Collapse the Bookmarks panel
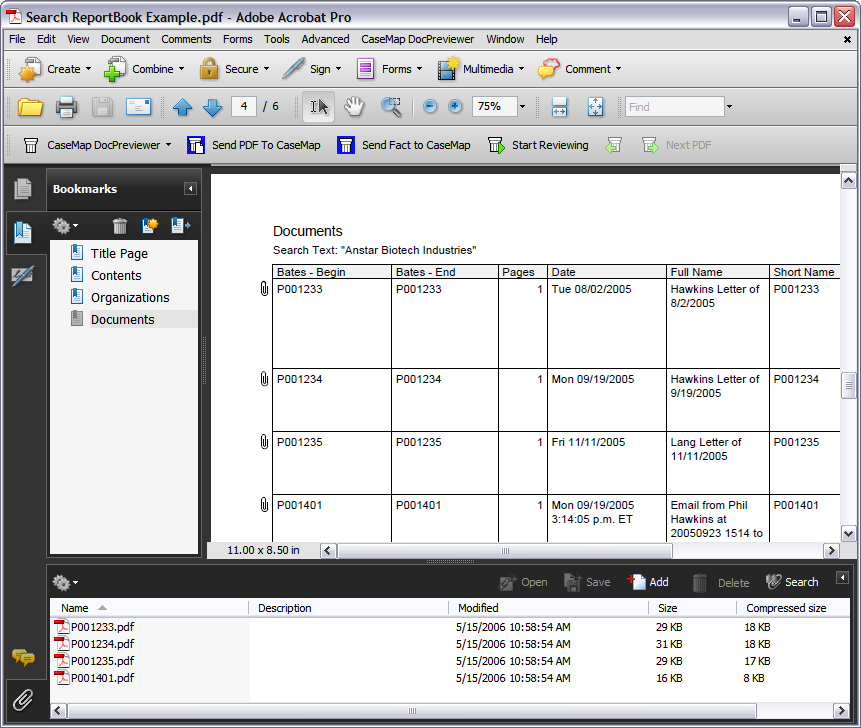This screenshot has width=861, height=728. 190,189
